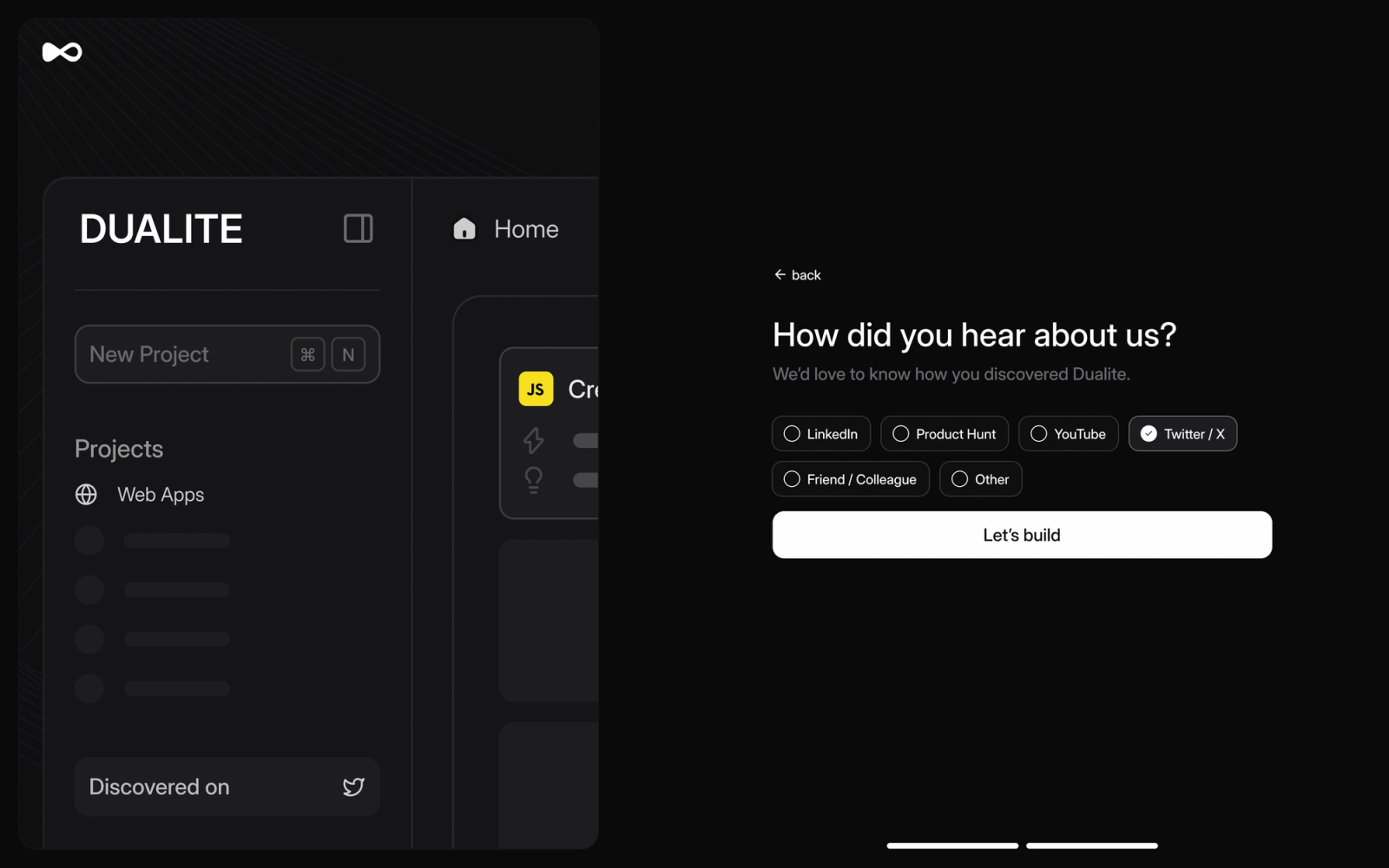Click the infinity logo icon
This screenshot has width=1389, height=868.
(x=63, y=52)
